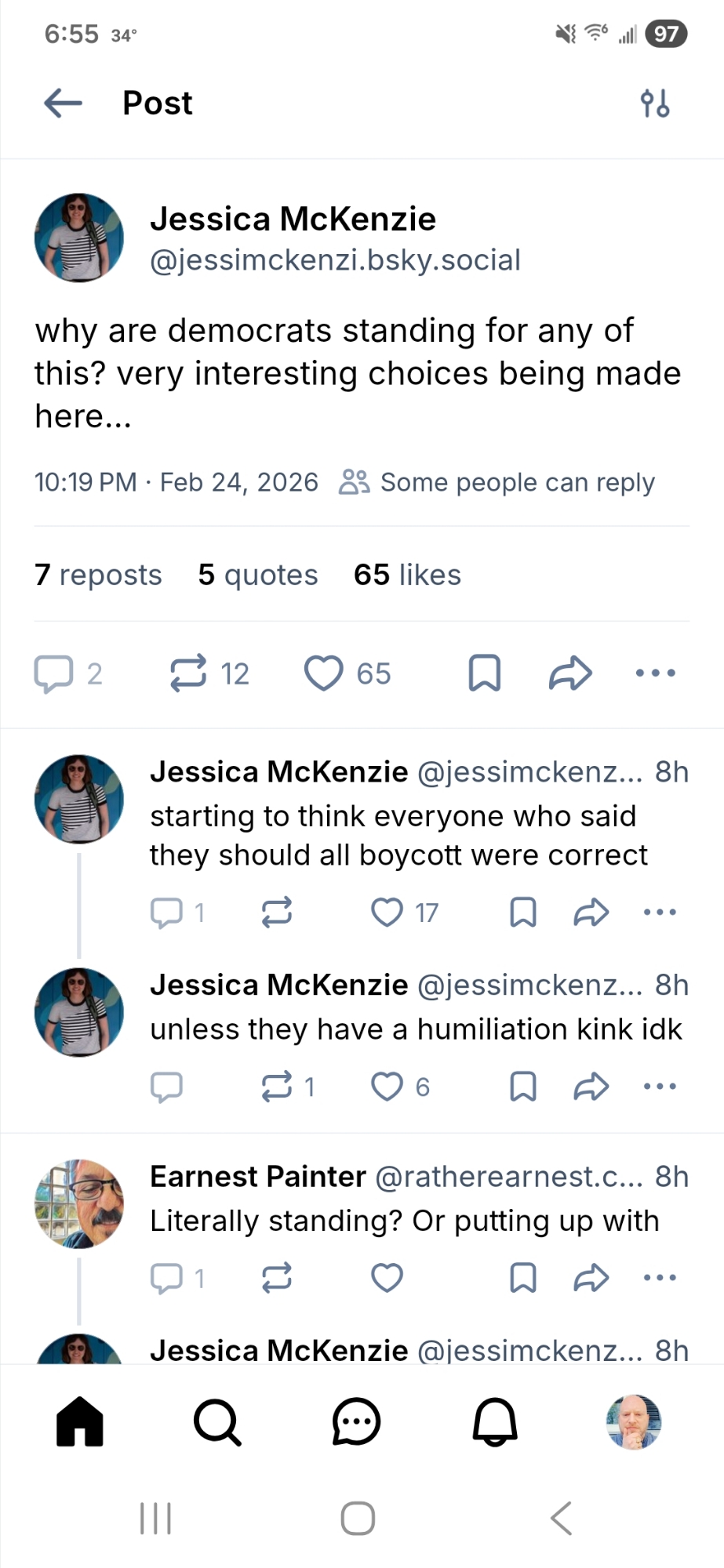
Task: Open more options on the boycott reply
Action: pos(659,913)
